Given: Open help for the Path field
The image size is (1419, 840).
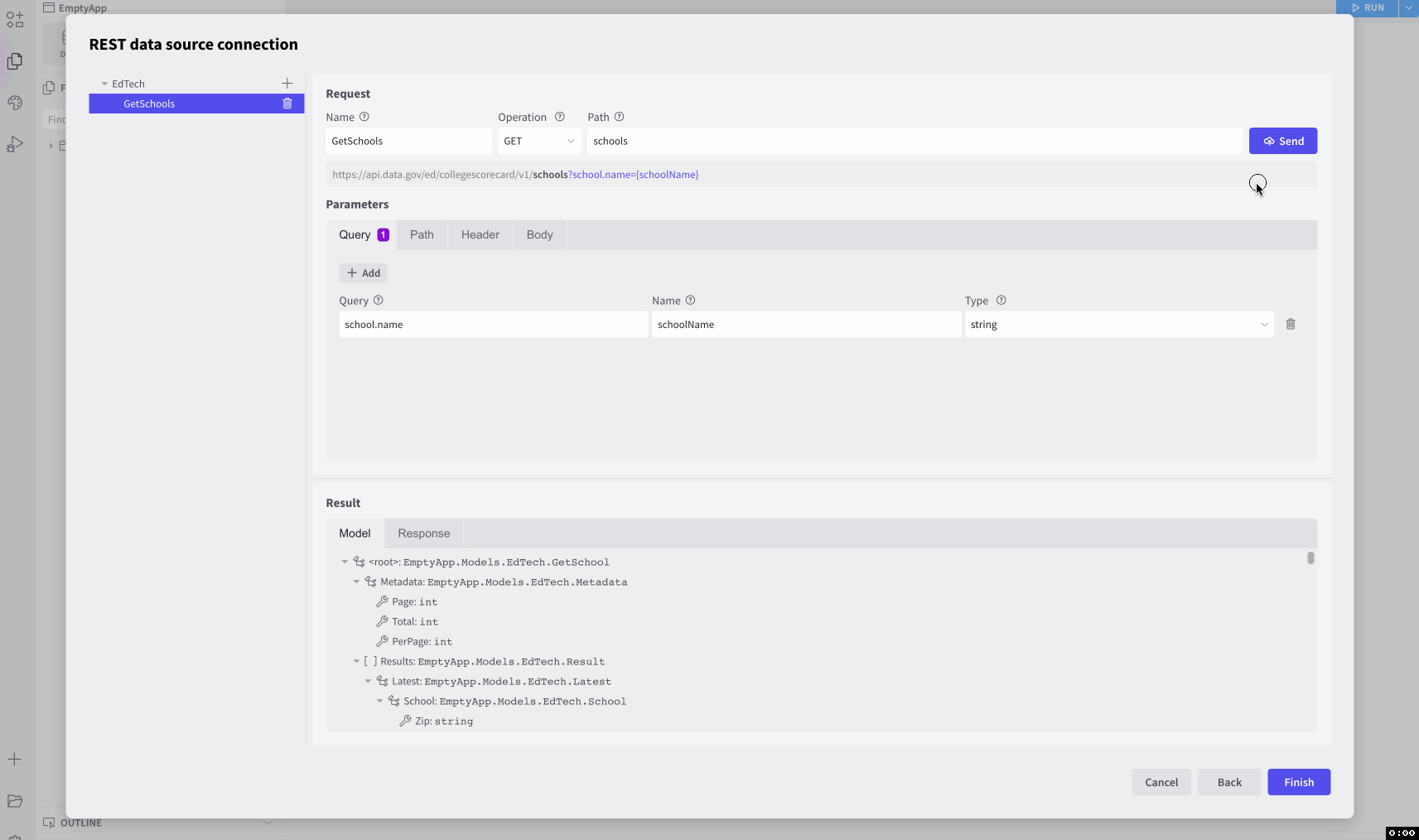Looking at the screenshot, I should click(620, 117).
